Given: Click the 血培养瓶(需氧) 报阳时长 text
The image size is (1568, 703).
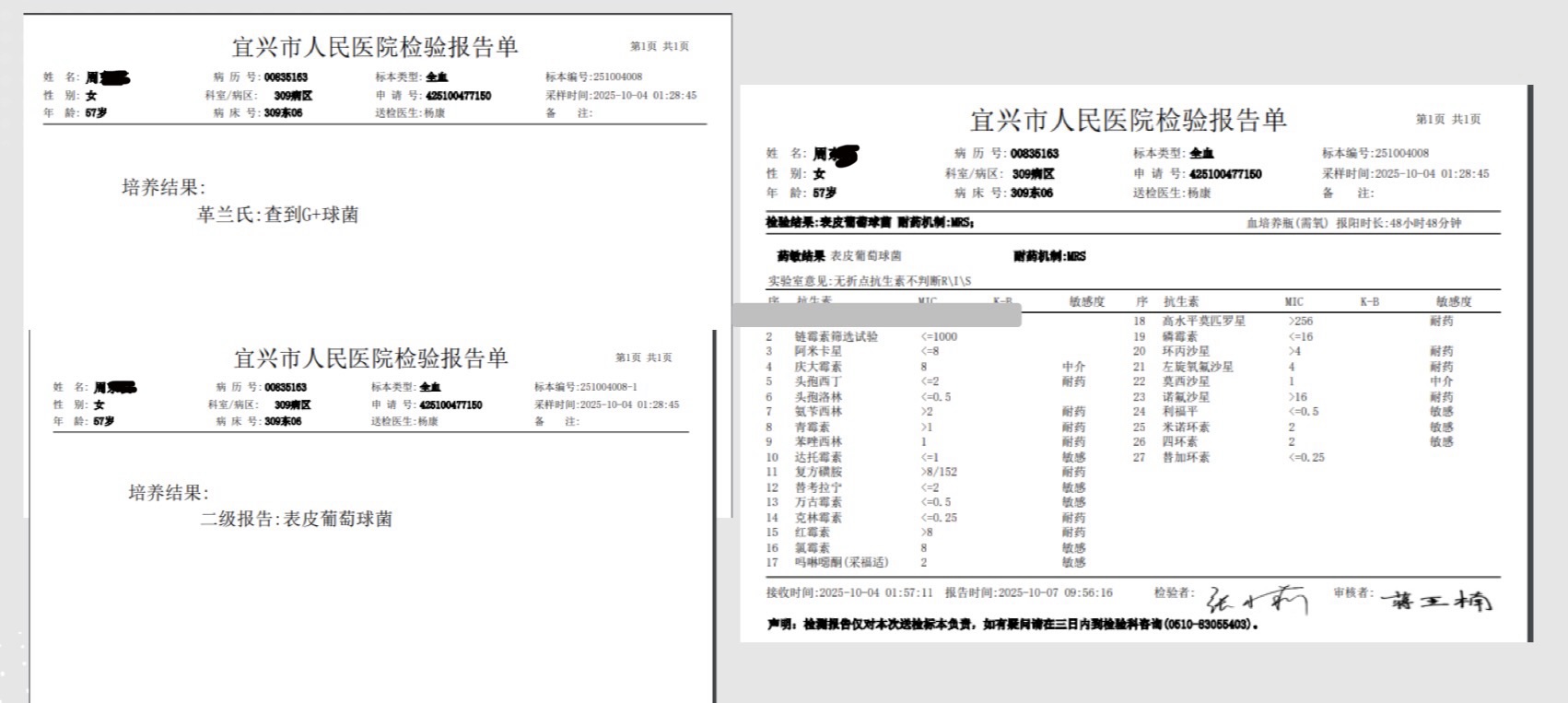Looking at the screenshot, I should [x=1353, y=223].
